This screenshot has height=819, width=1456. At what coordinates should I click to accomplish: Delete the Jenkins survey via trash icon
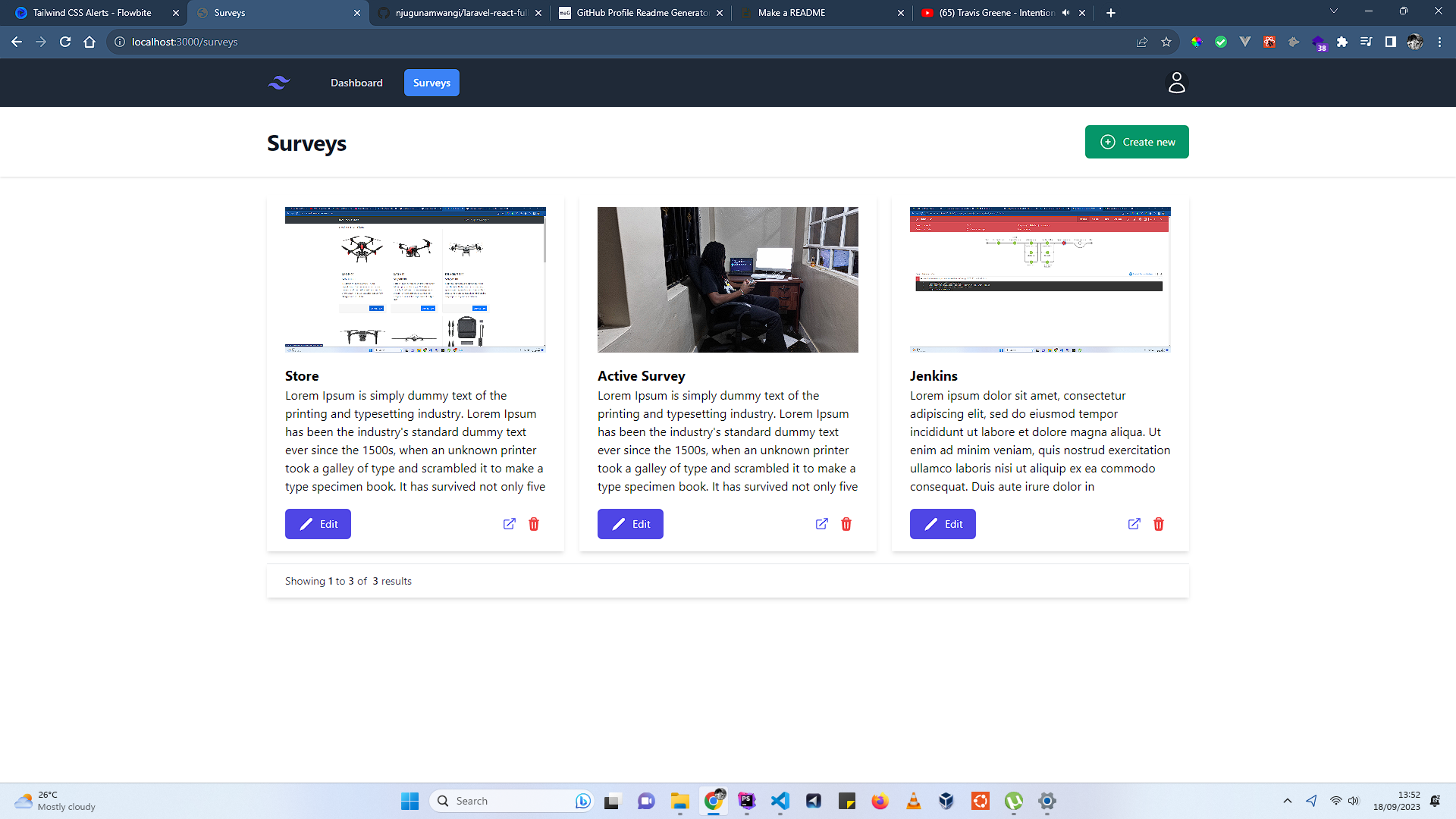(1159, 524)
